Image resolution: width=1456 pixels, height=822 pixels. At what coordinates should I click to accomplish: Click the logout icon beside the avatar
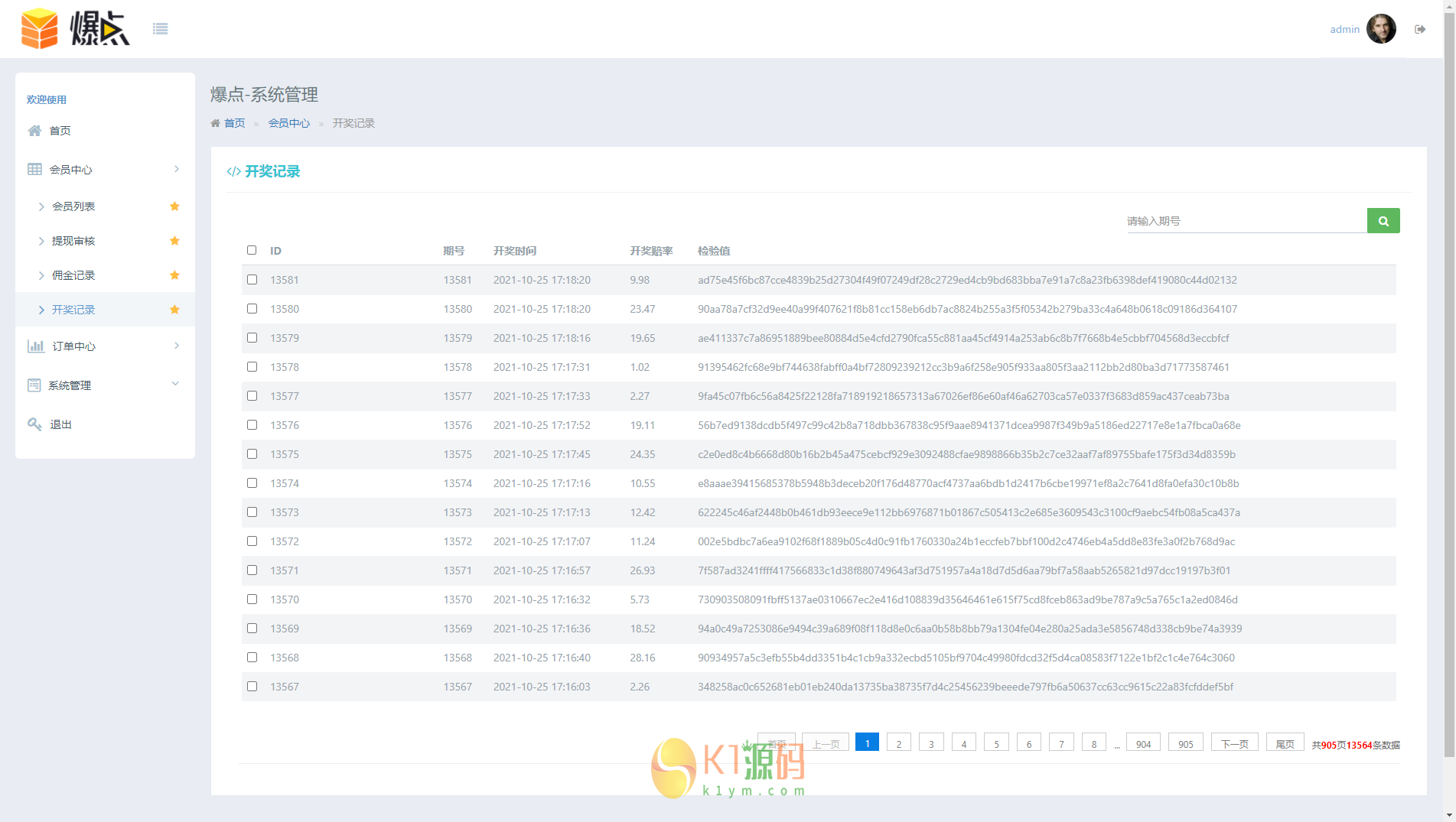coord(1420,29)
